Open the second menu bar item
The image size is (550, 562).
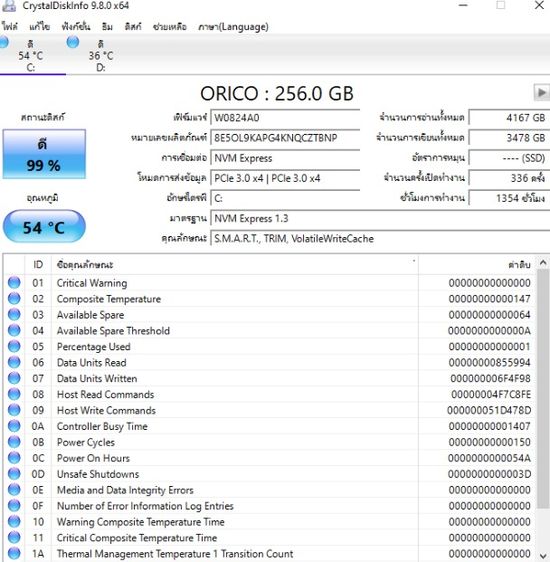pyautogui.click(x=39, y=27)
